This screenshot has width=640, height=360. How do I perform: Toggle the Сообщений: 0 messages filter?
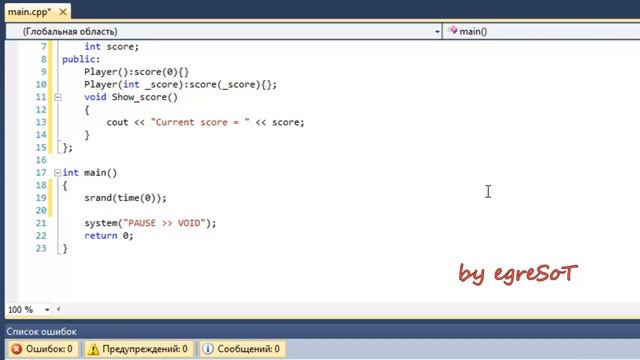pos(242,349)
